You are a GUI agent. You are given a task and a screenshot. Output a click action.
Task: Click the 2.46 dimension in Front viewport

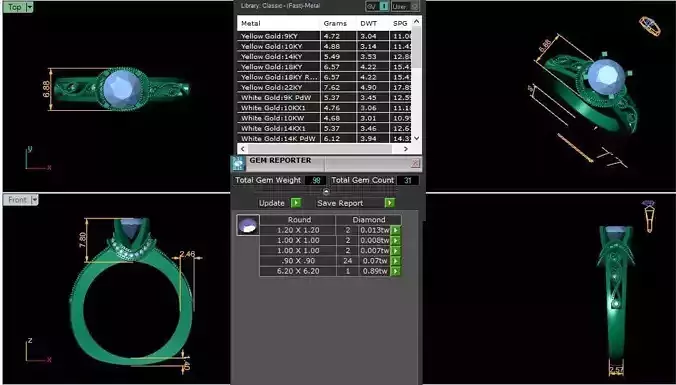[187, 254]
